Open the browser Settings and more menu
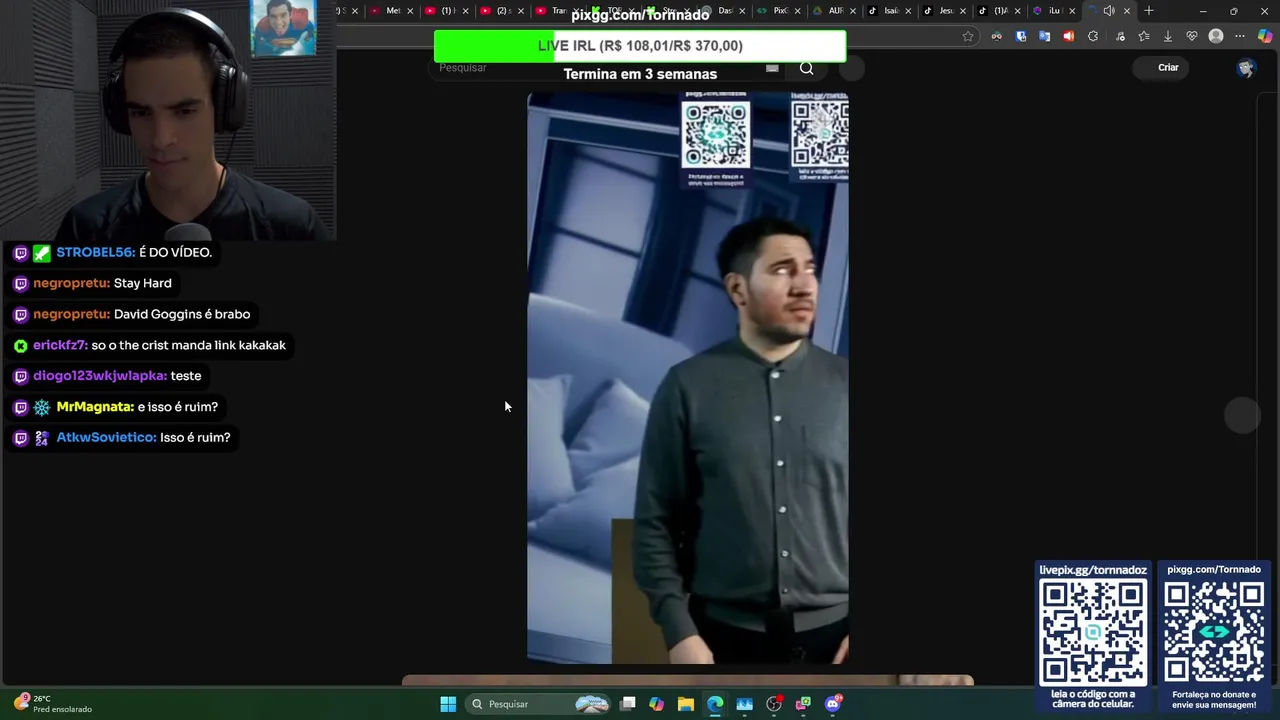 click(x=1240, y=36)
